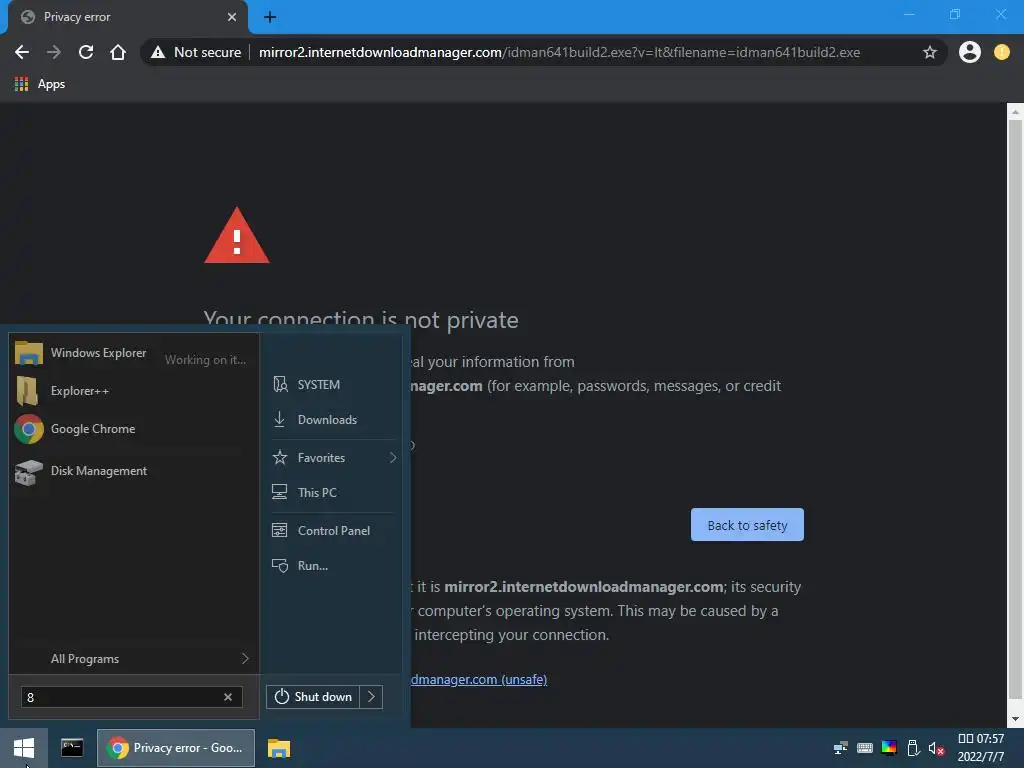
Task: Click the network tray icon
Action: coord(840,748)
